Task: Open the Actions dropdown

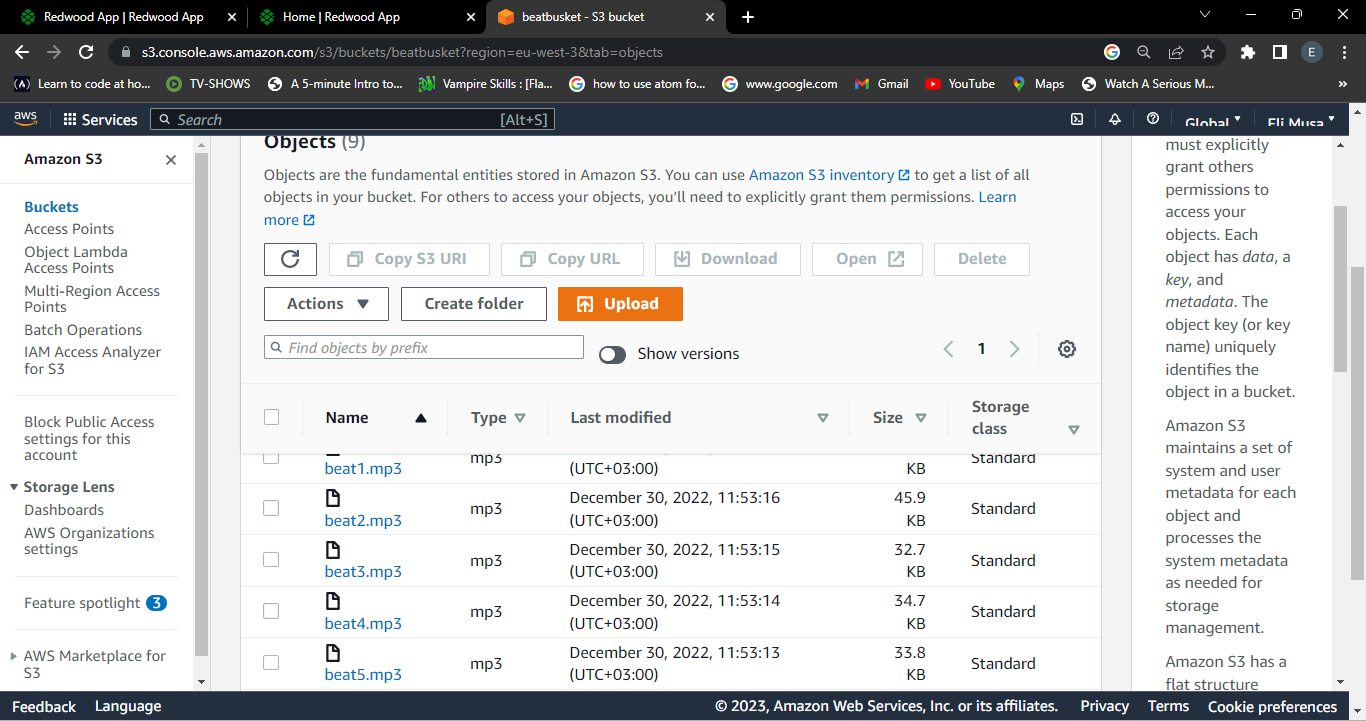Action: (326, 304)
